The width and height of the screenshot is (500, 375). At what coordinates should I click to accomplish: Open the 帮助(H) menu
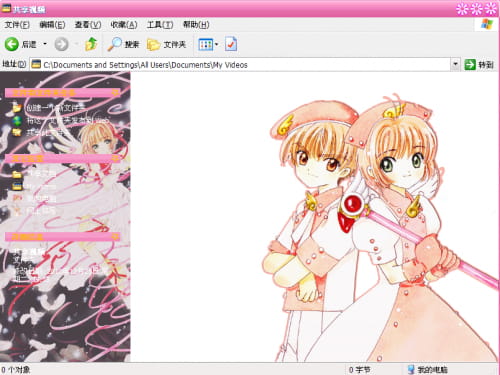point(196,25)
